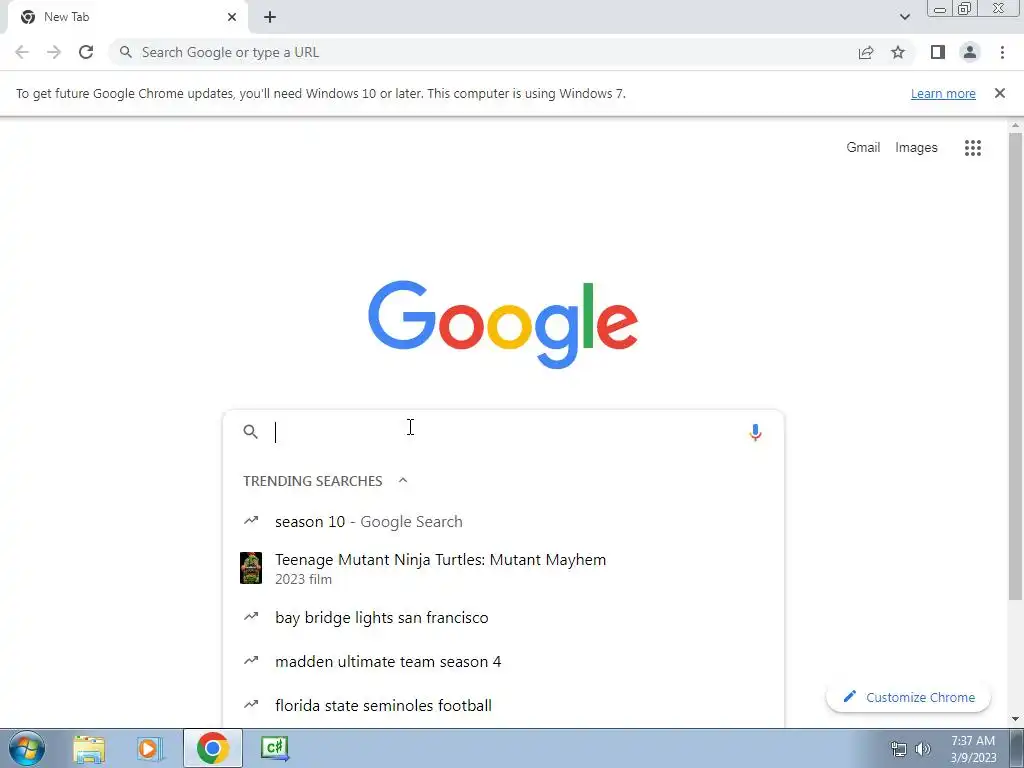Open the Windows Start button
Screen dimensions: 1024x768
(27, 748)
